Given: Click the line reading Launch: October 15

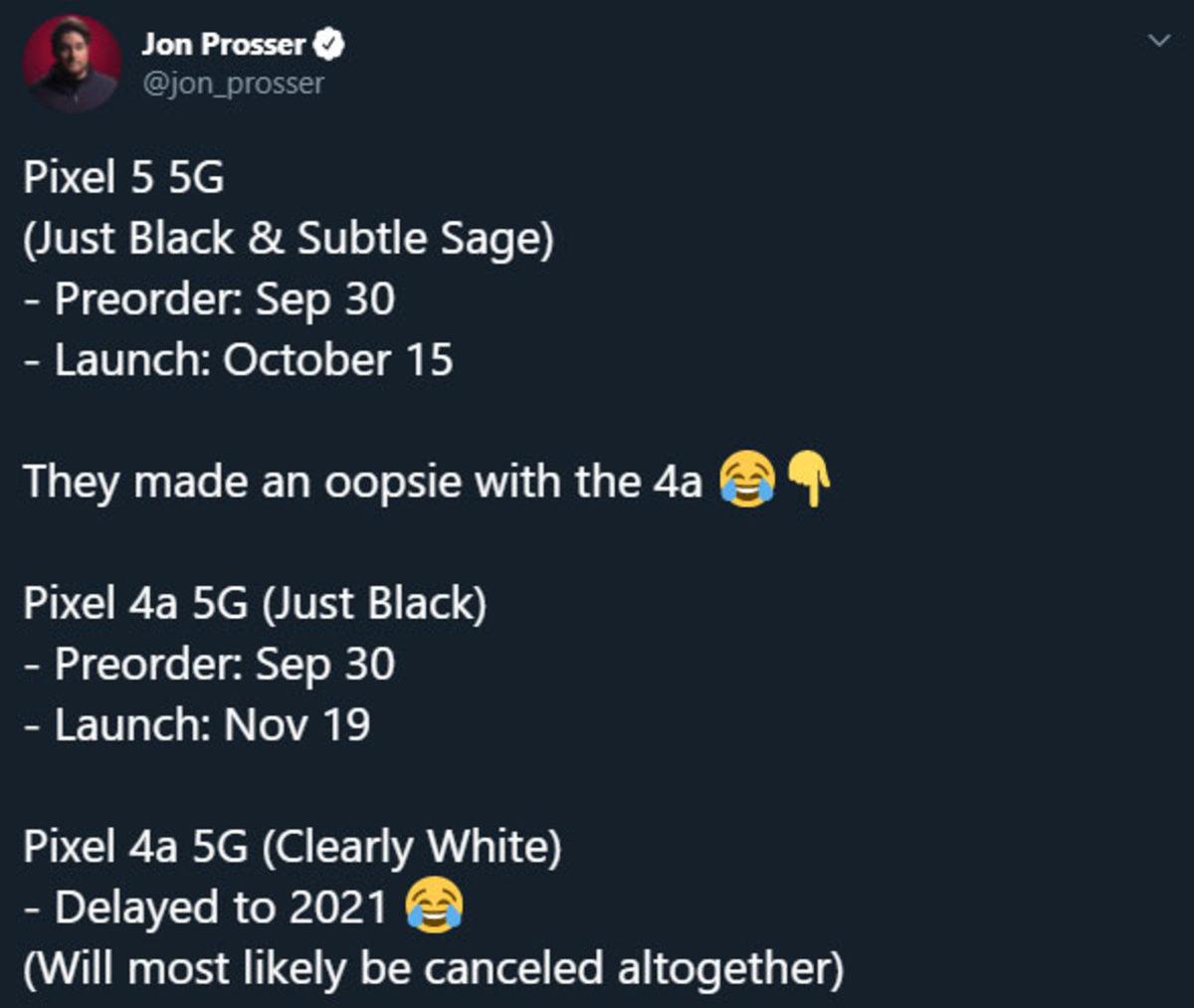Looking at the screenshot, I should [x=236, y=360].
